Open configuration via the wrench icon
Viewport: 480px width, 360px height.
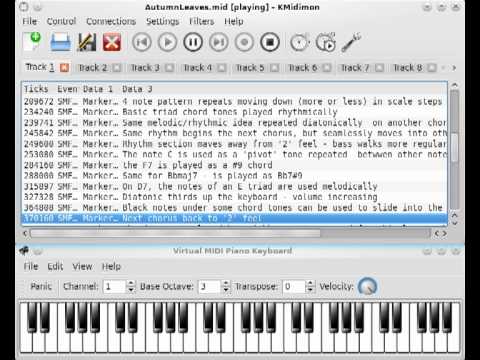[351, 42]
